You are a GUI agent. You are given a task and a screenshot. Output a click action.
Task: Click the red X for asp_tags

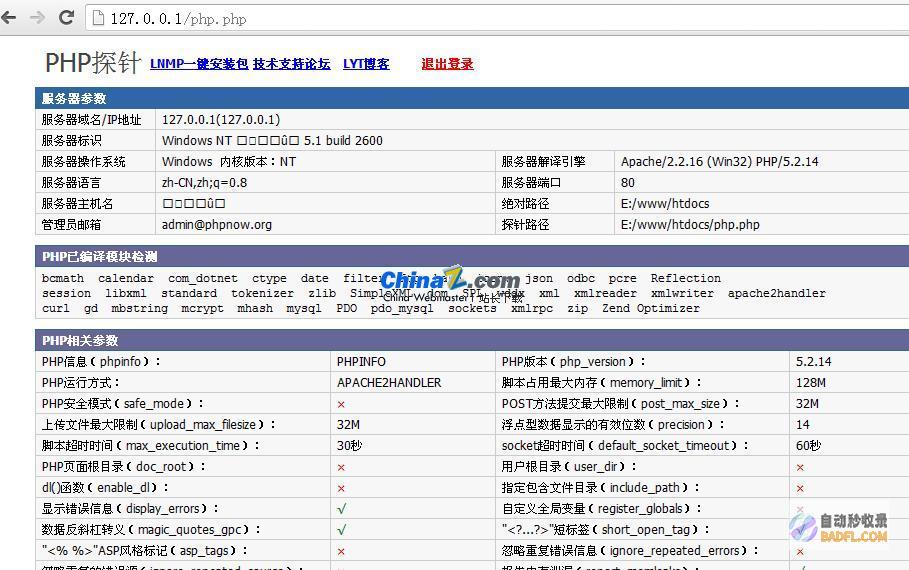pyautogui.click(x=341, y=551)
